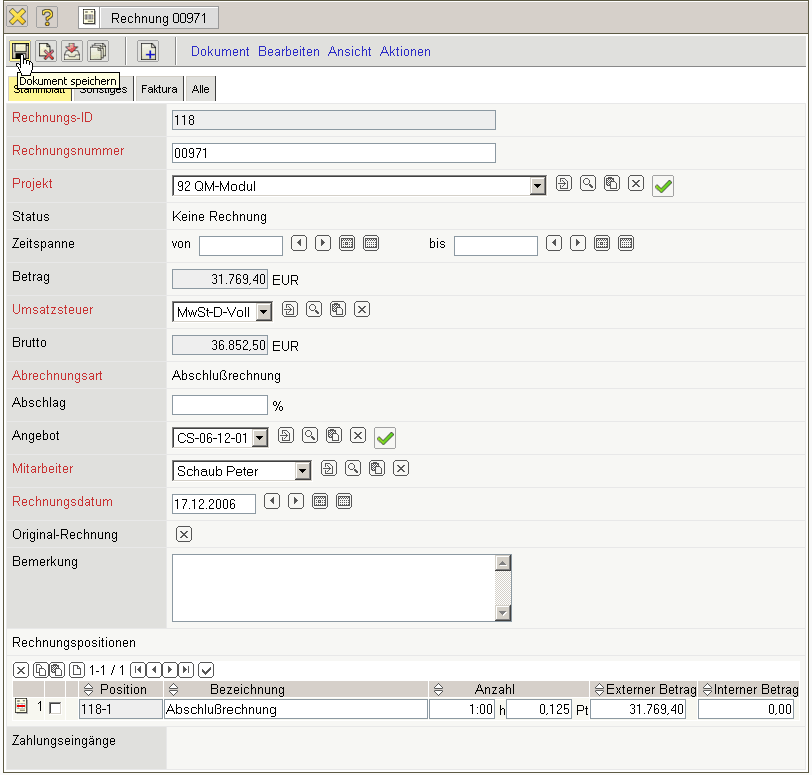Switch to the Faktura tab

[159, 89]
